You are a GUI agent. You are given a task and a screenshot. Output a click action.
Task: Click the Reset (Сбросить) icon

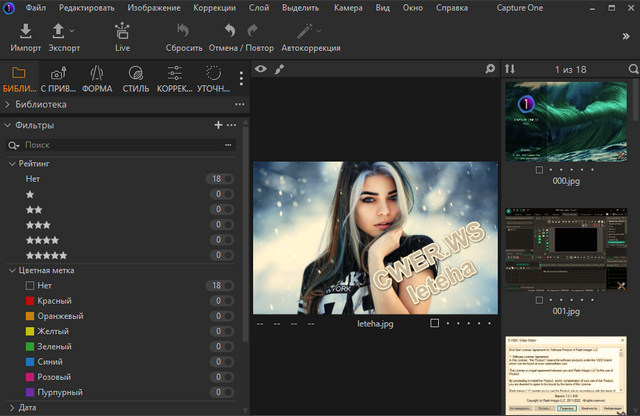point(183,31)
